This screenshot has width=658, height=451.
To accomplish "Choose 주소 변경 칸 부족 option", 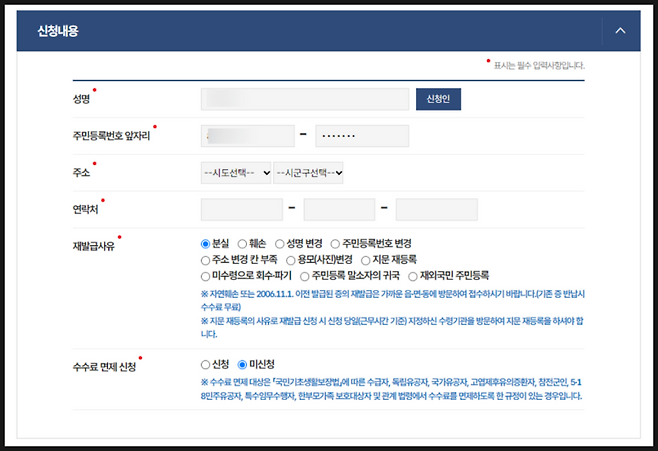I will click(207, 259).
